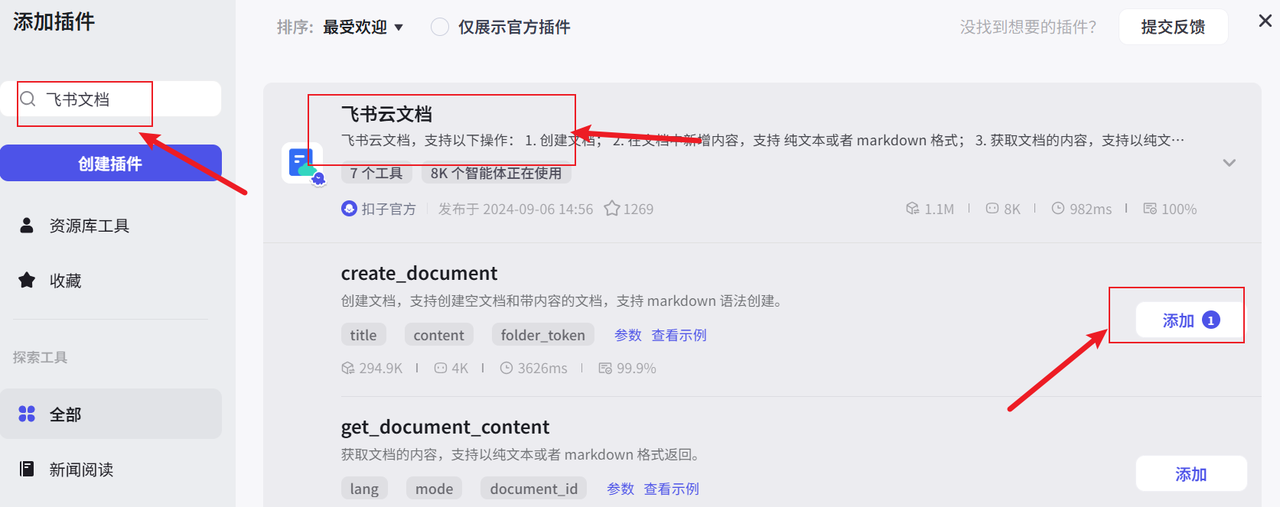The width and height of the screenshot is (1280, 507).
Task: Click the 飞书云文档 plugin title
Action: point(386,113)
